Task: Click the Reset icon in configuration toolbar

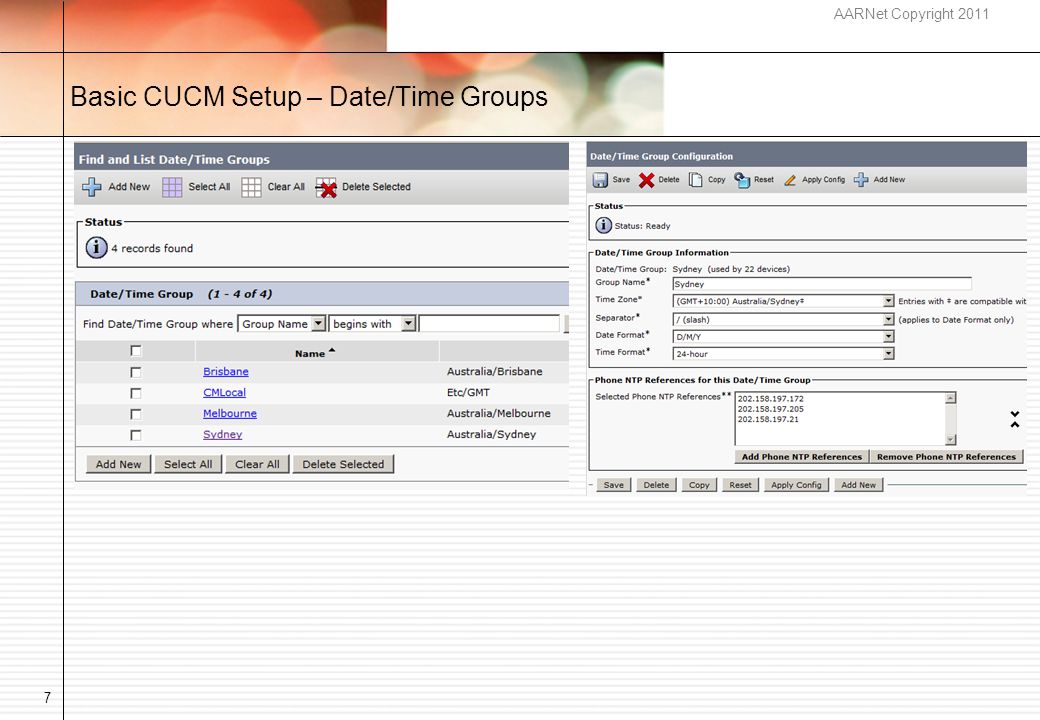Action: pyautogui.click(x=742, y=180)
